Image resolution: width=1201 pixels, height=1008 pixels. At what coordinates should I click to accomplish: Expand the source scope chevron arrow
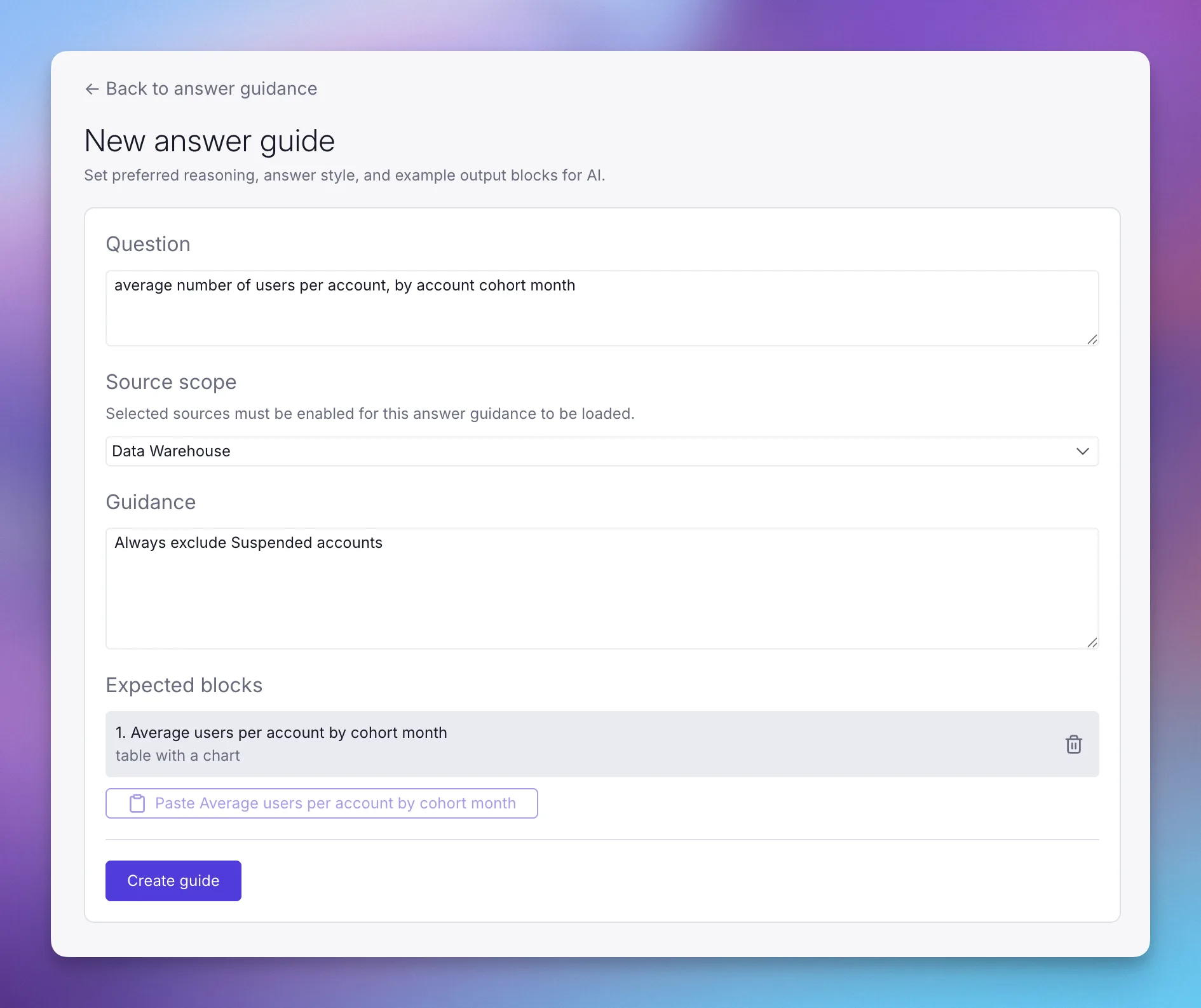point(1082,451)
